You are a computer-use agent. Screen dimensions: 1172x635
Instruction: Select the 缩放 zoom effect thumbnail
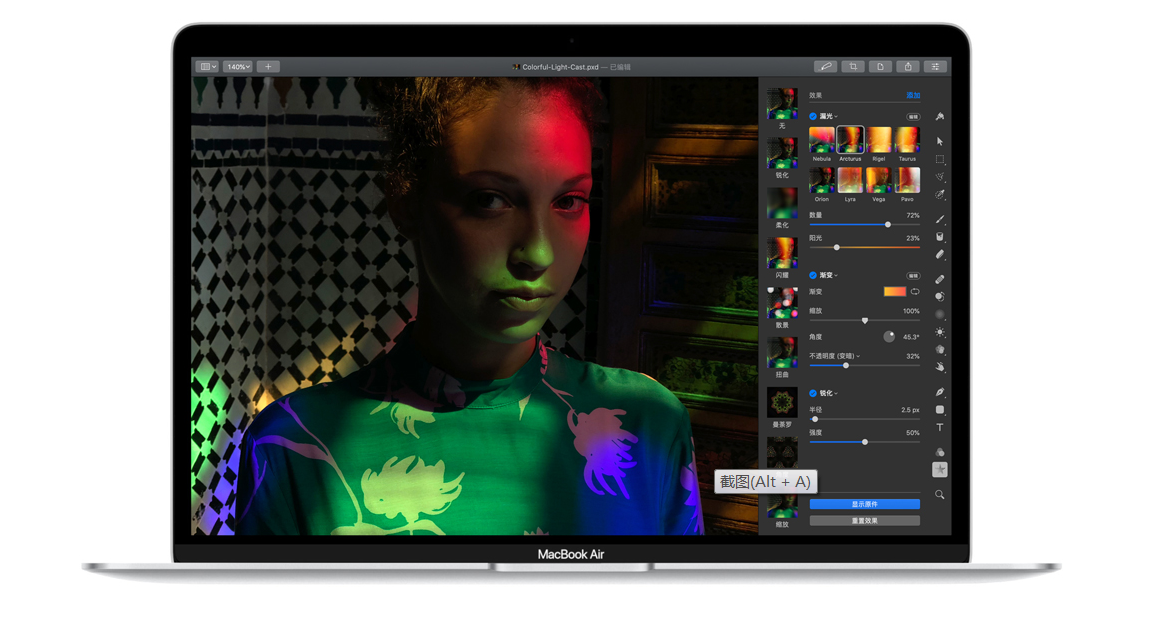pyautogui.click(x=782, y=506)
